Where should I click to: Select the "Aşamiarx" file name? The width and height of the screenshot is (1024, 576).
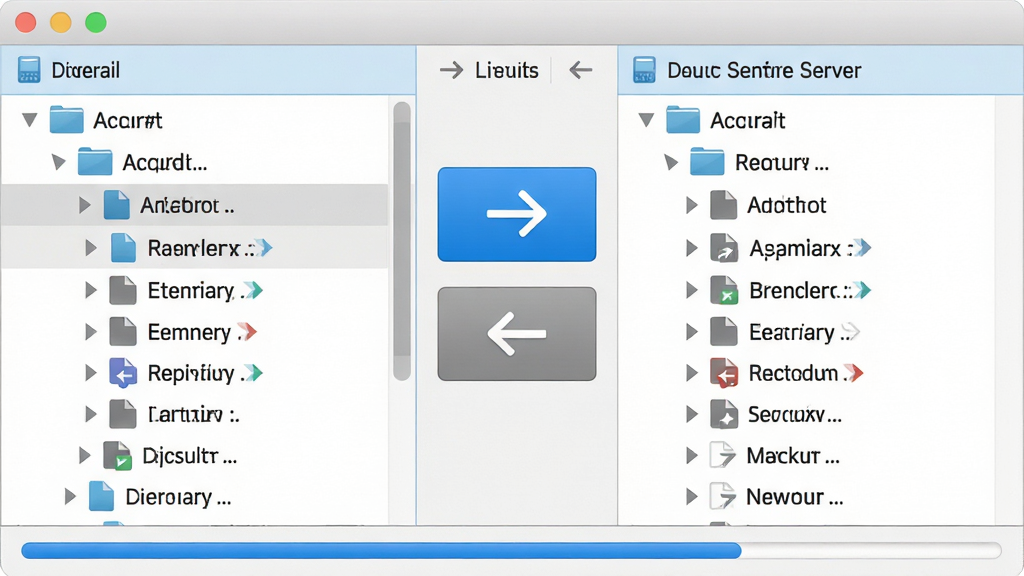click(795, 249)
